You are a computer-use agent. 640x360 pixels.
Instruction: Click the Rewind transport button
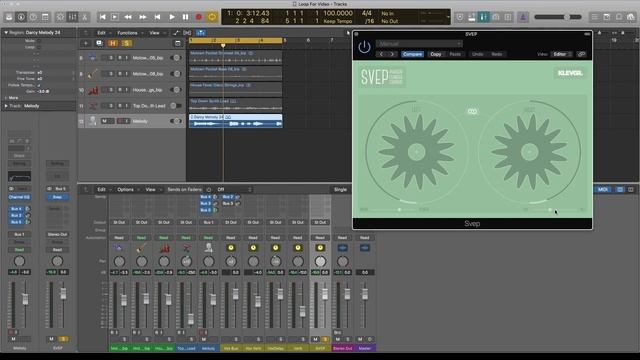128,17
